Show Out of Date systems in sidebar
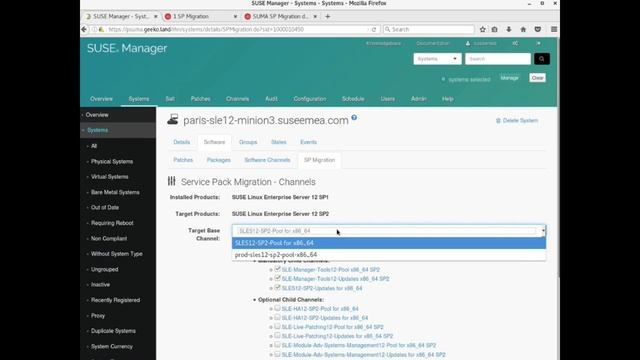Image resolution: width=640 pixels, height=360 pixels. click(105, 207)
